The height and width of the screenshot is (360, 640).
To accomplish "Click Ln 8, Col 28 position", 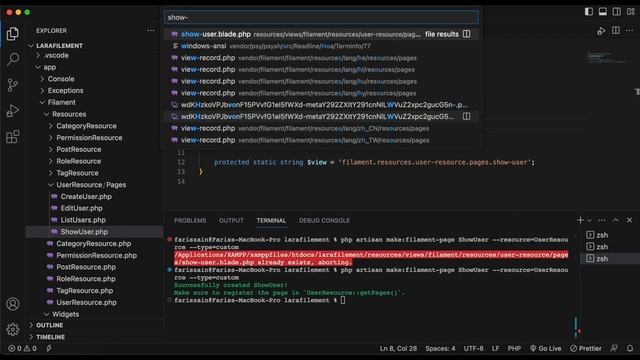I will point(398,349).
